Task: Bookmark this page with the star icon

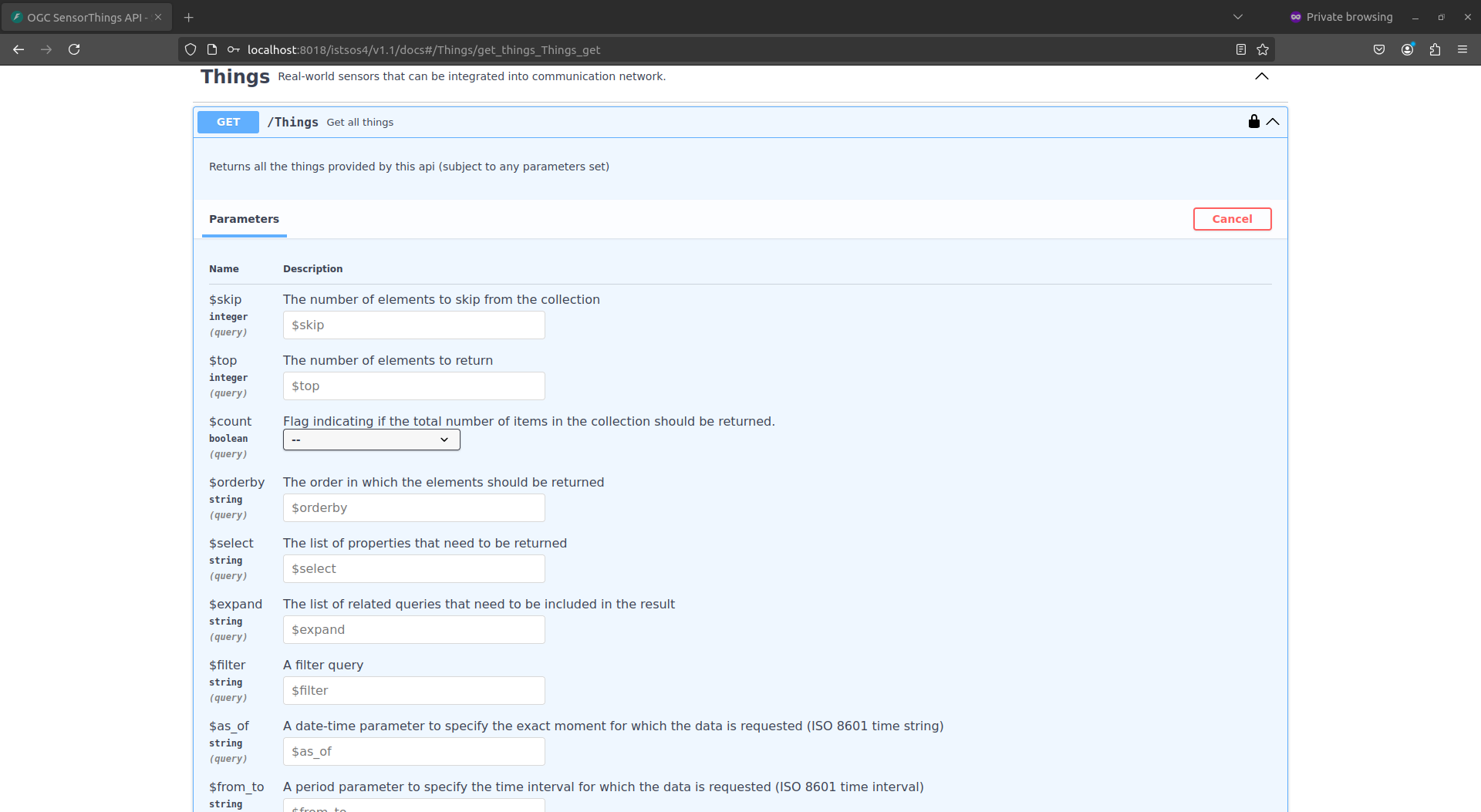Action: pyautogui.click(x=1263, y=49)
